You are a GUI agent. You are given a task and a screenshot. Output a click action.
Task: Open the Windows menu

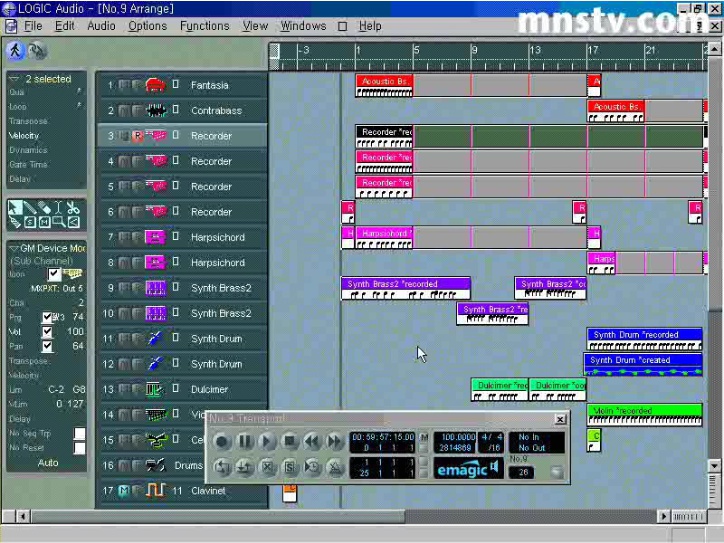[x=303, y=26]
